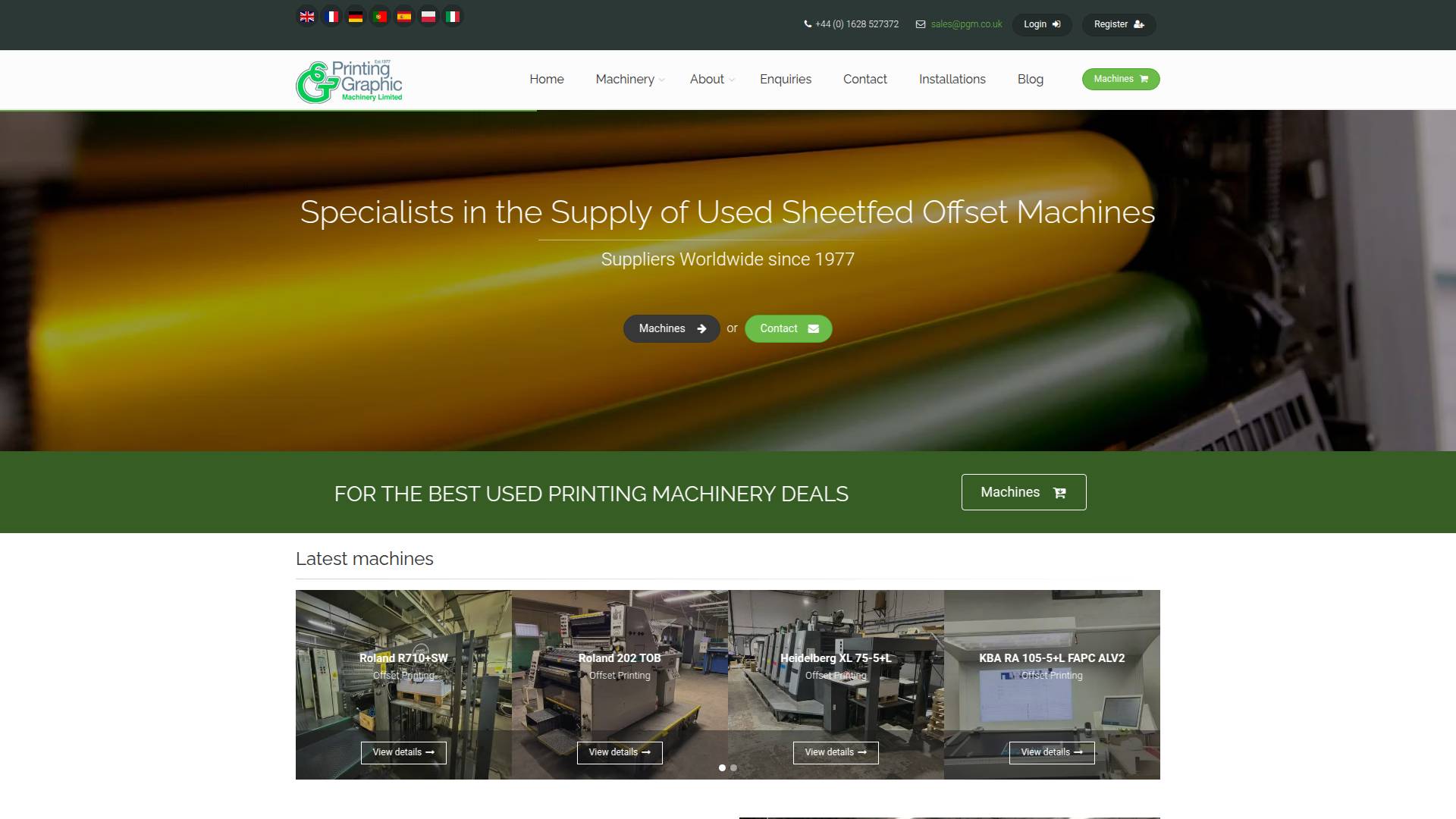The width and height of the screenshot is (1456, 819).
Task: Email sales@pgm.co.uk via header link
Action: pyautogui.click(x=965, y=24)
